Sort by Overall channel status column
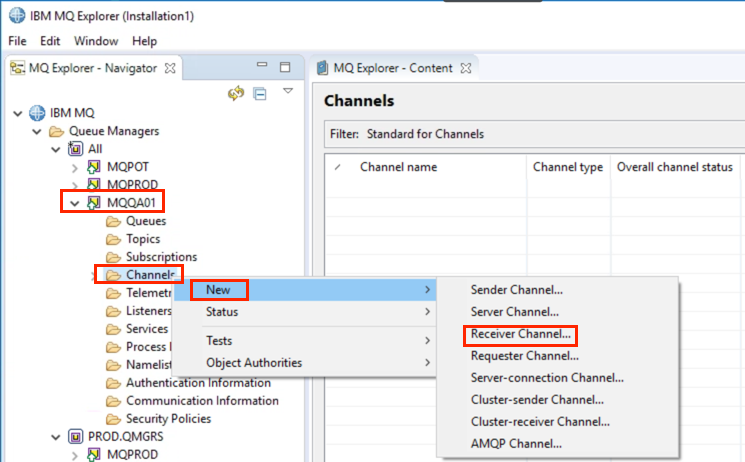This screenshot has height=462, width=745. coord(675,167)
